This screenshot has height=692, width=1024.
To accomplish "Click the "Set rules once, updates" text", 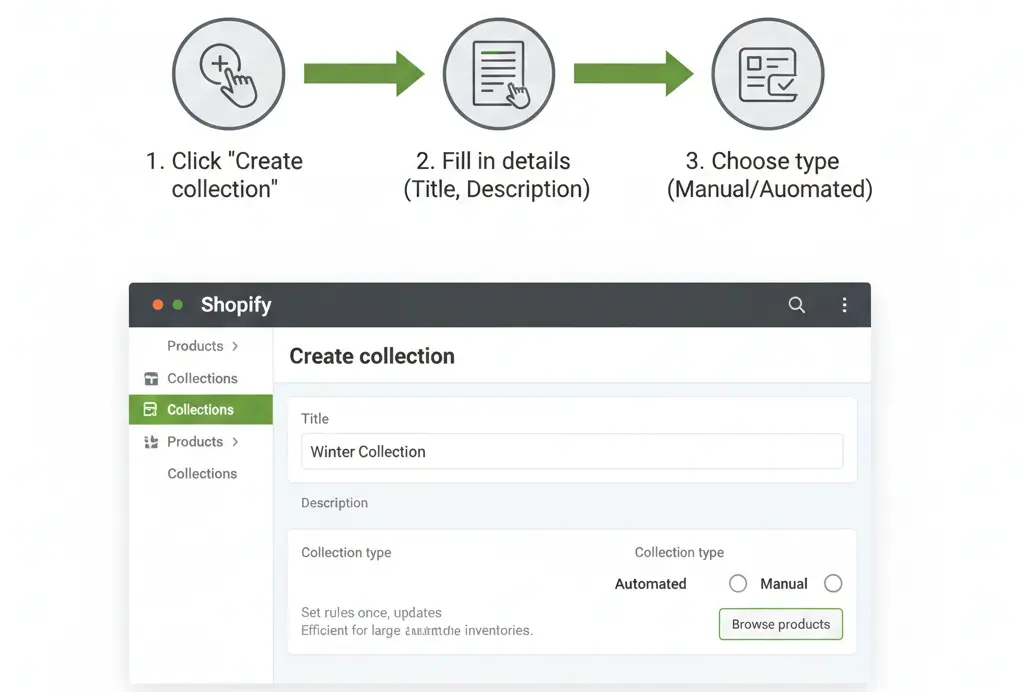I will tap(371, 612).
